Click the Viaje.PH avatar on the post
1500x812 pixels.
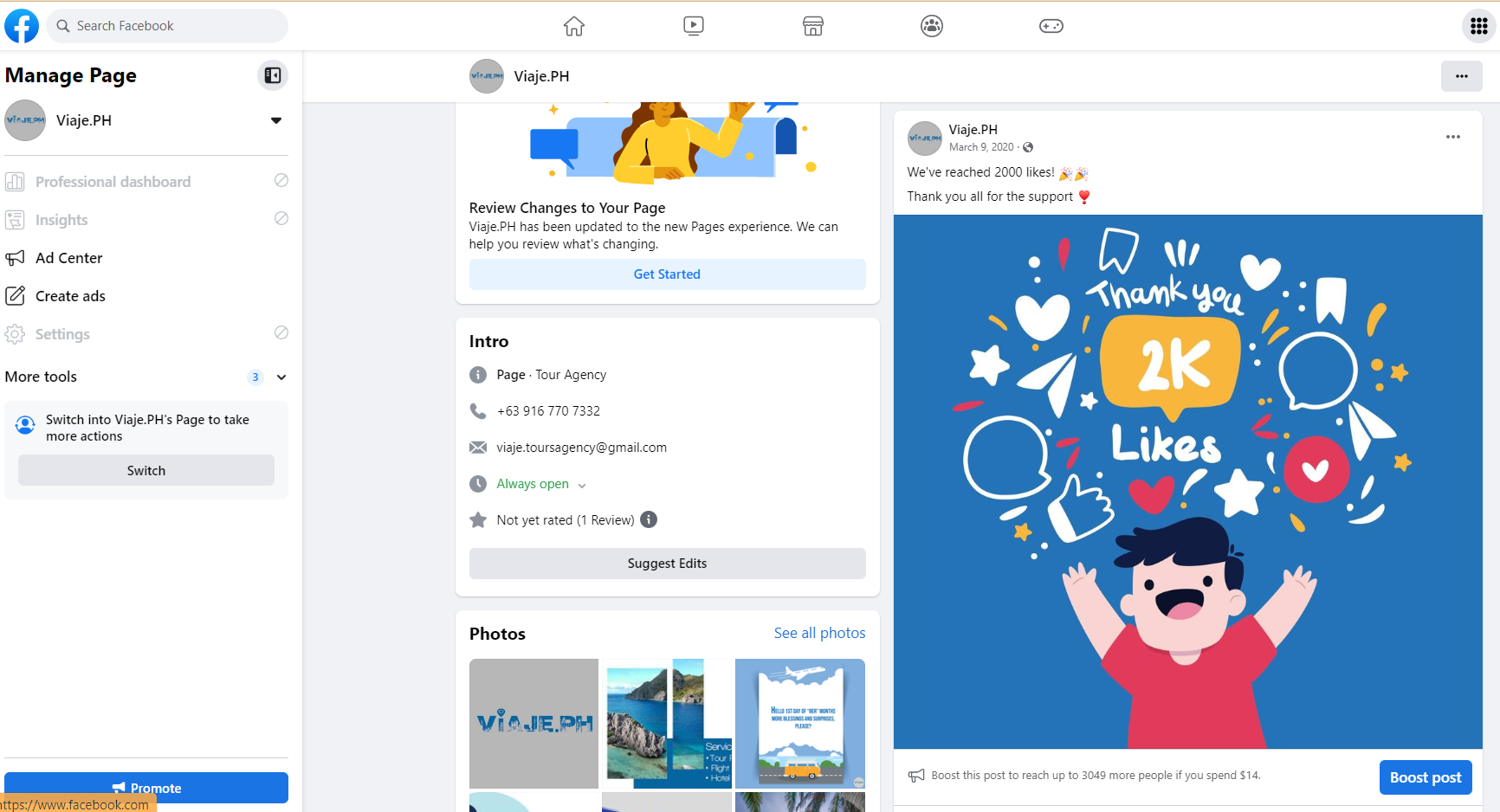(925, 139)
